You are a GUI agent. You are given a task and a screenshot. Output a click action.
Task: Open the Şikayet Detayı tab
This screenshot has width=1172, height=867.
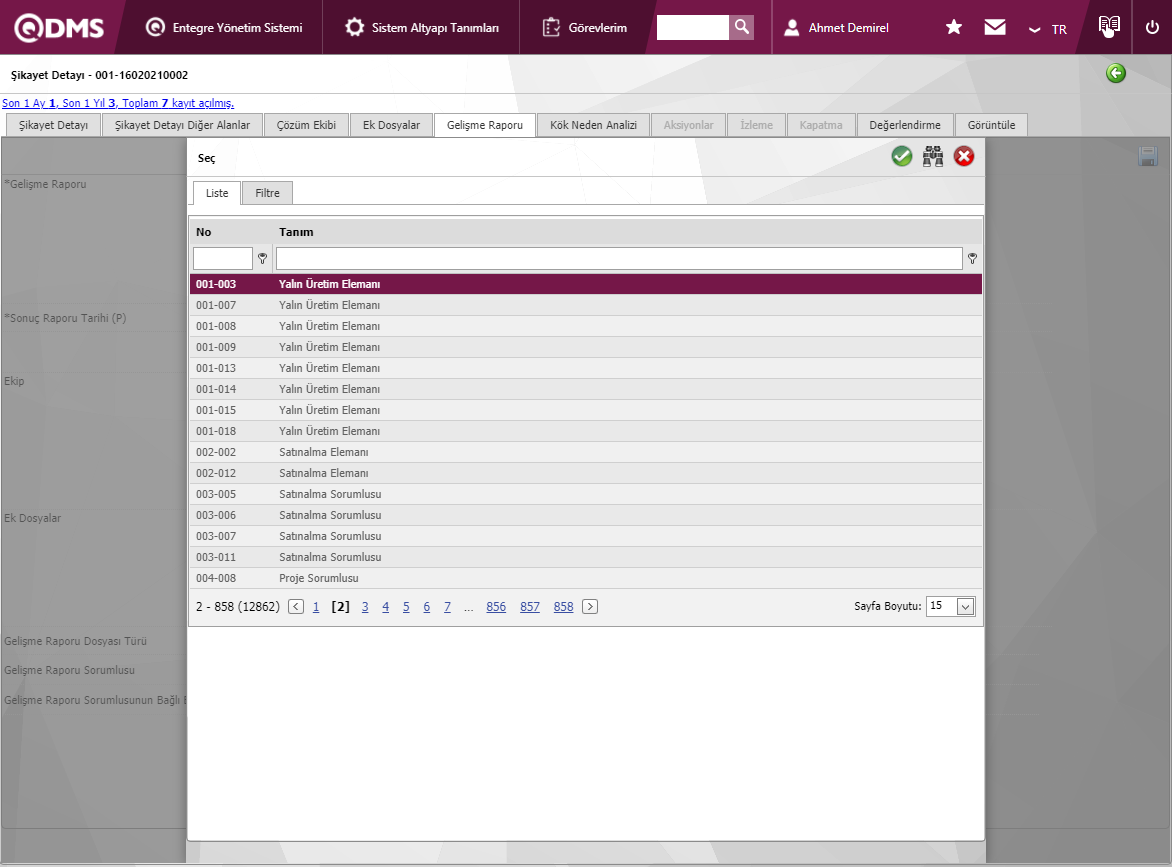point(53,125)
